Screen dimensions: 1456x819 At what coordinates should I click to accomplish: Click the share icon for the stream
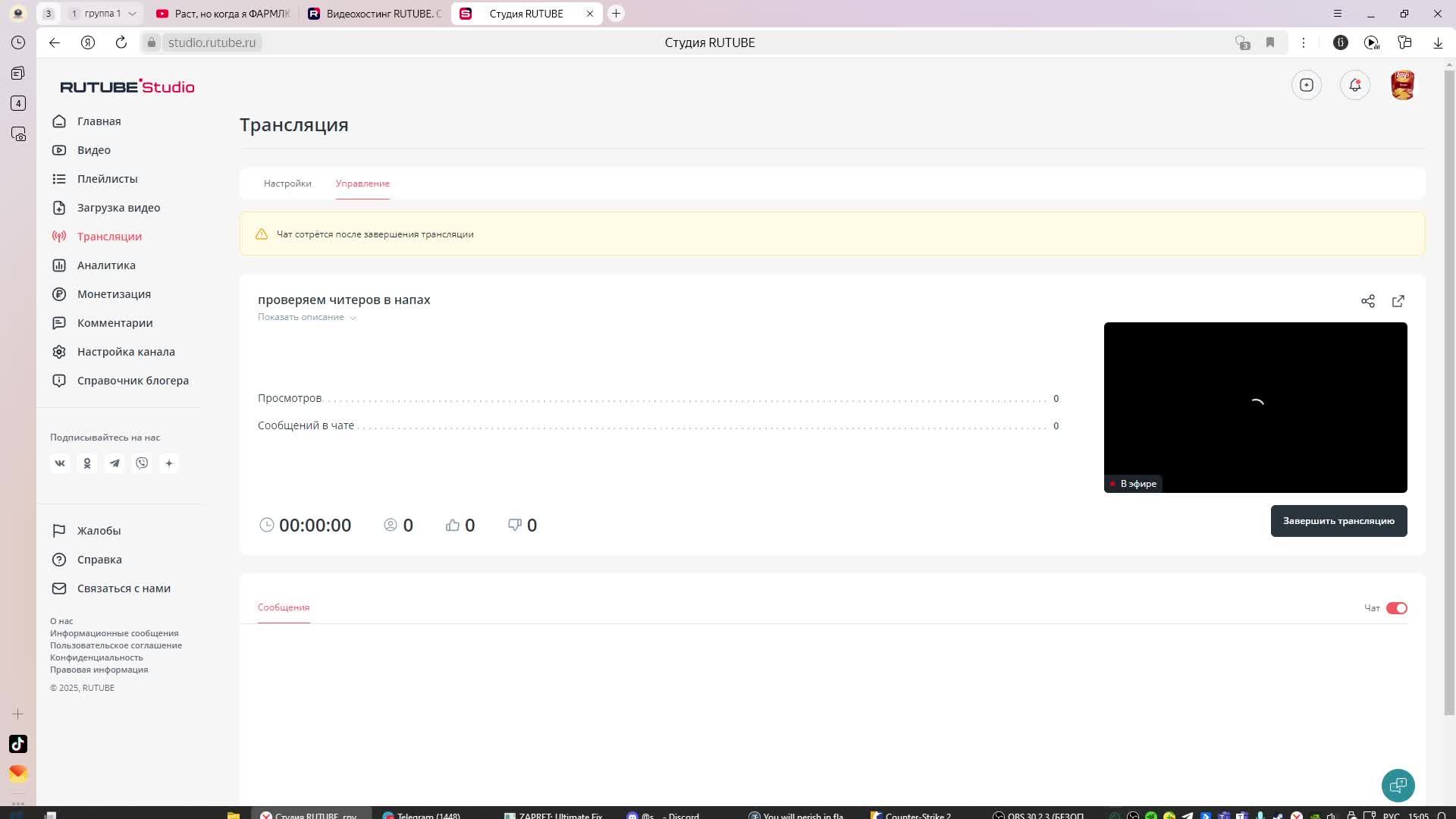pos(1367,301)
